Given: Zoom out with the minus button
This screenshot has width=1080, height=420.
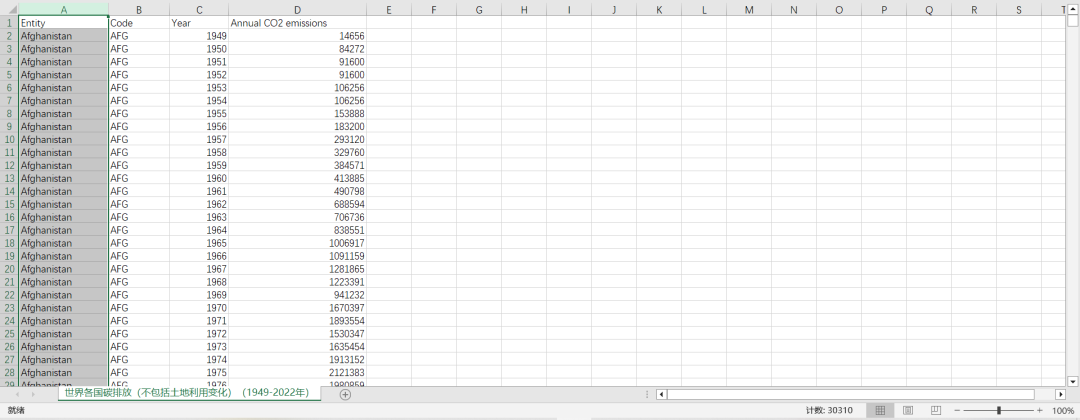Looking at the screenshot, I should [957, 410].
